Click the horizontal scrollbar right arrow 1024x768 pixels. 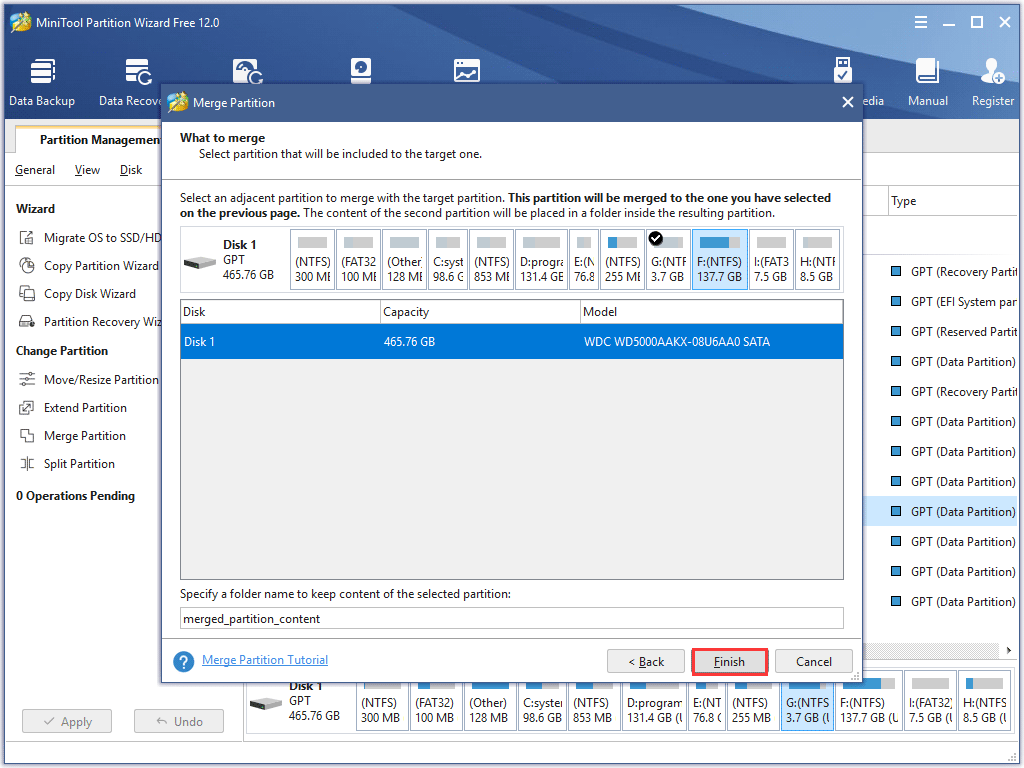[x=1009, y=650]
